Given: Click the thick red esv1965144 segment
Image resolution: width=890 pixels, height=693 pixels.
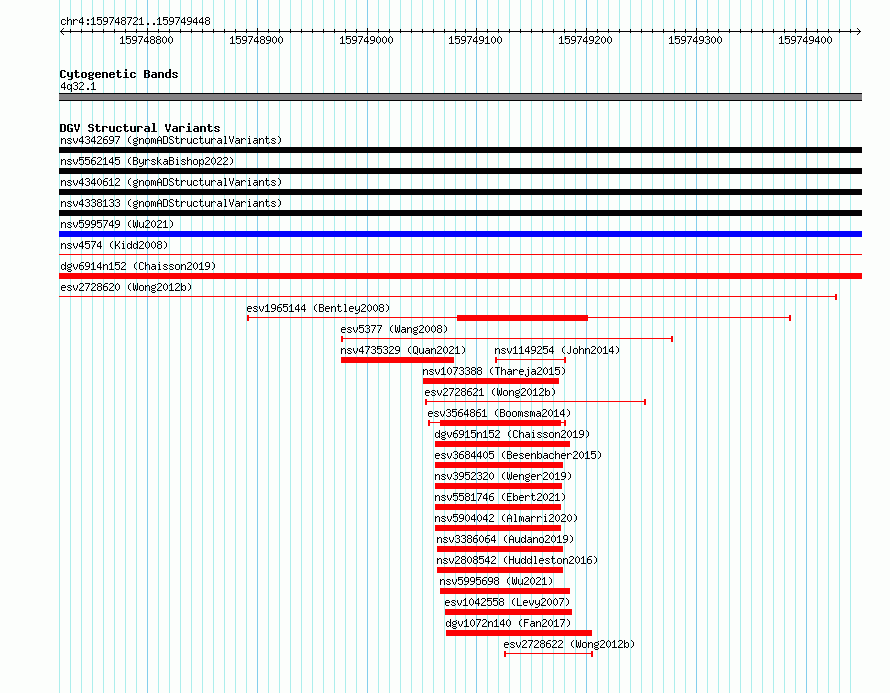Looking at the screenshot, I should [x=522, y=318].
